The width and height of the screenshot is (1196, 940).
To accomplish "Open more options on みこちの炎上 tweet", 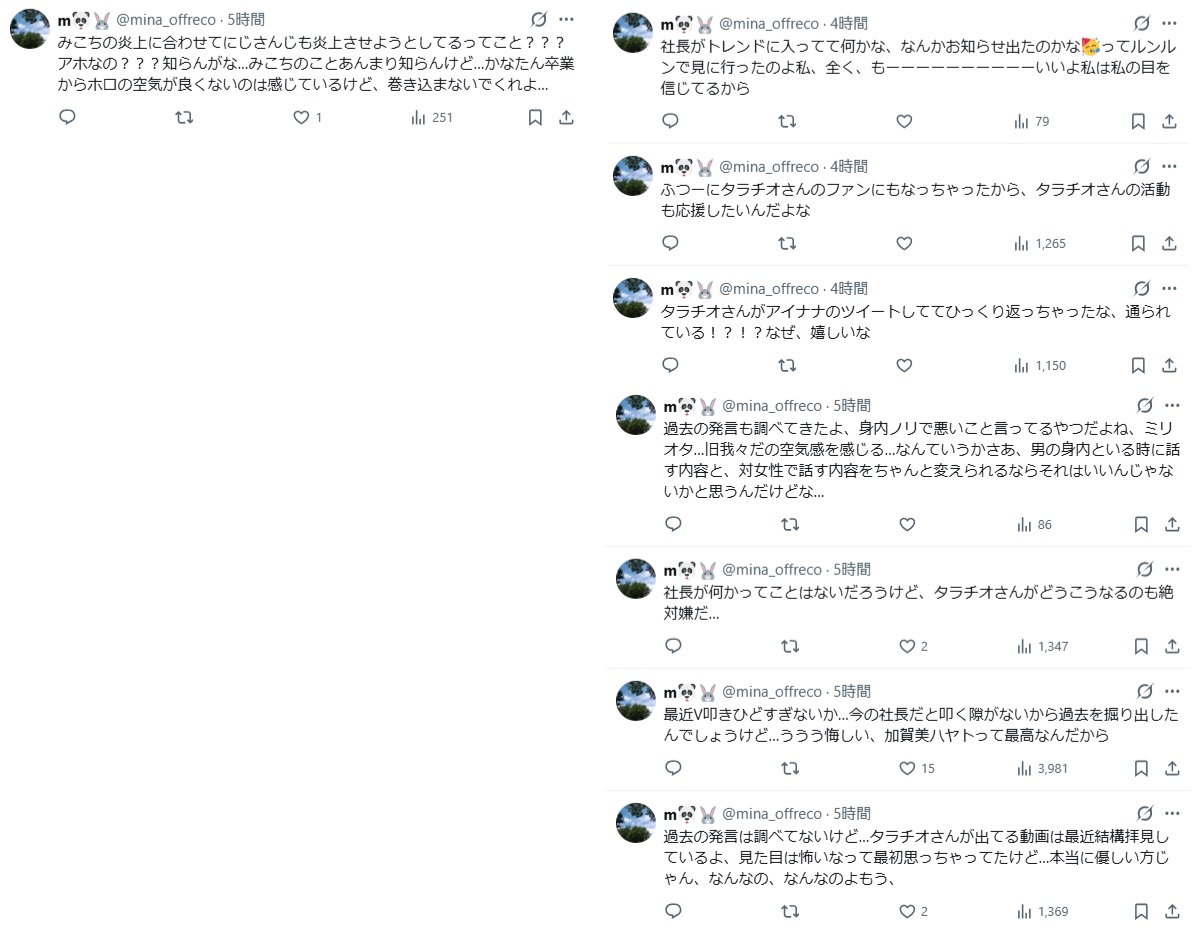I will click(x=566, y=19).
